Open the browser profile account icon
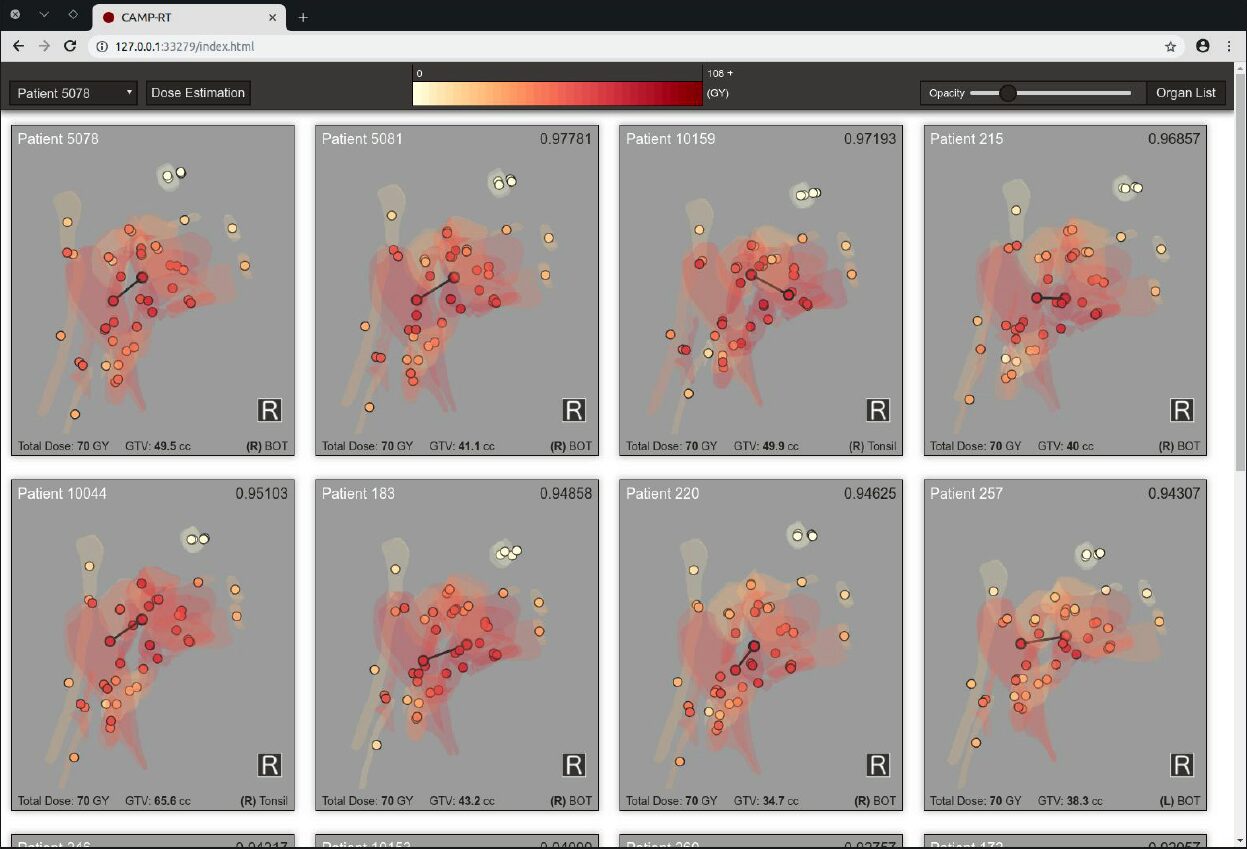Viewport: 1247px width, 849px height. (1202, 46)
